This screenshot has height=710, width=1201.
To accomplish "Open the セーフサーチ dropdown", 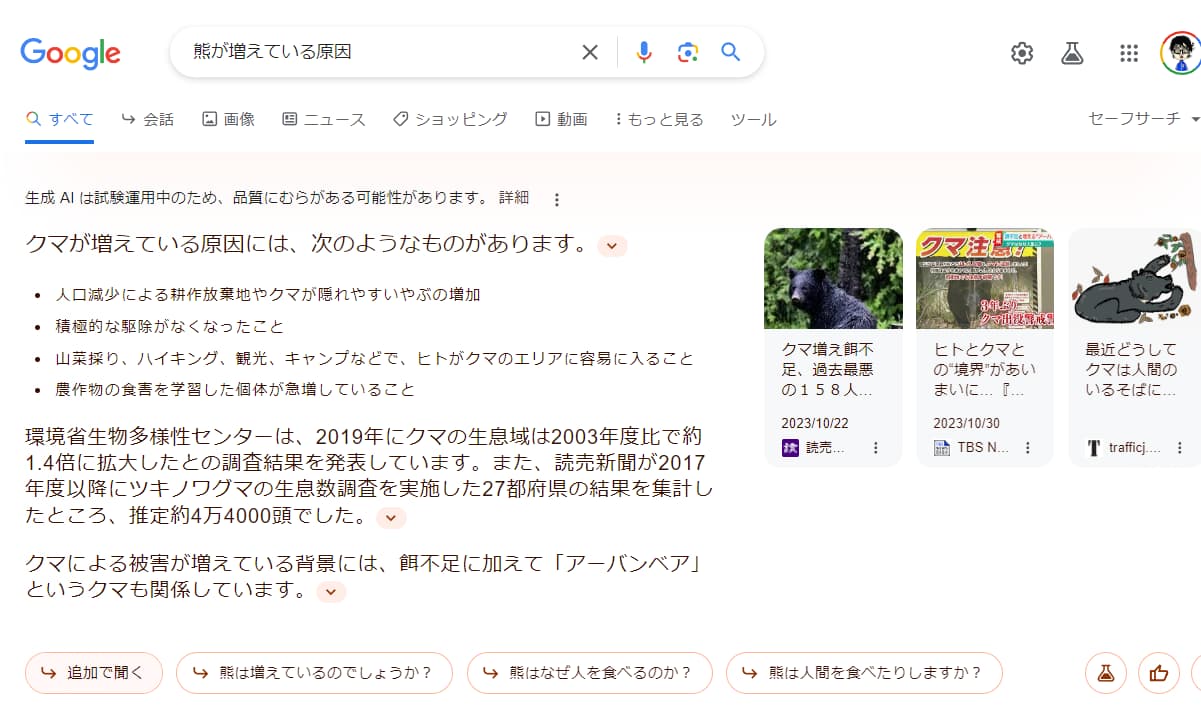I will pyautogui.click(x=1144, y=118).
